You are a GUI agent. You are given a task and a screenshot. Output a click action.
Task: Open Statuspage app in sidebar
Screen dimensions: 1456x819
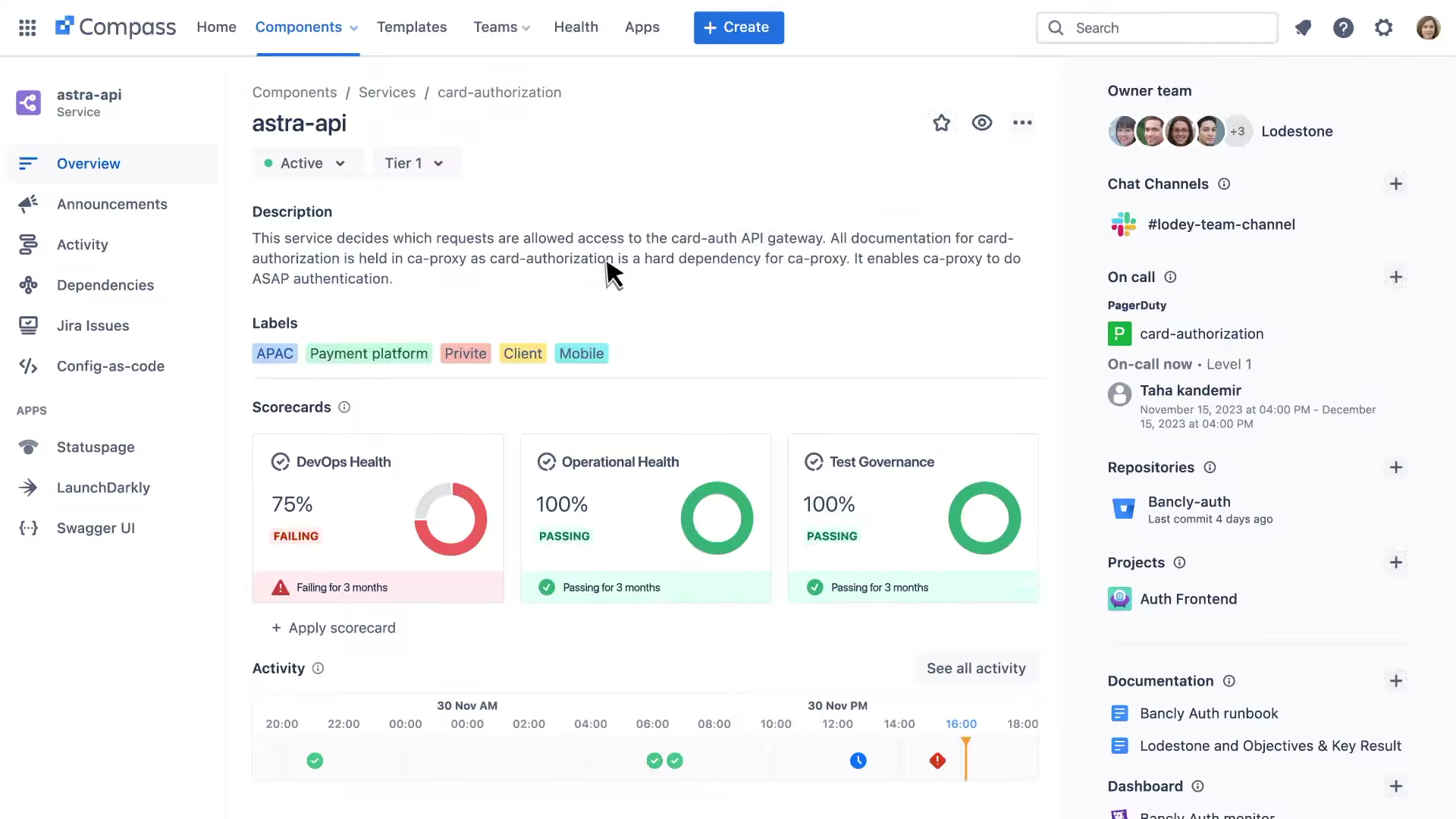[x=113, y=447]
